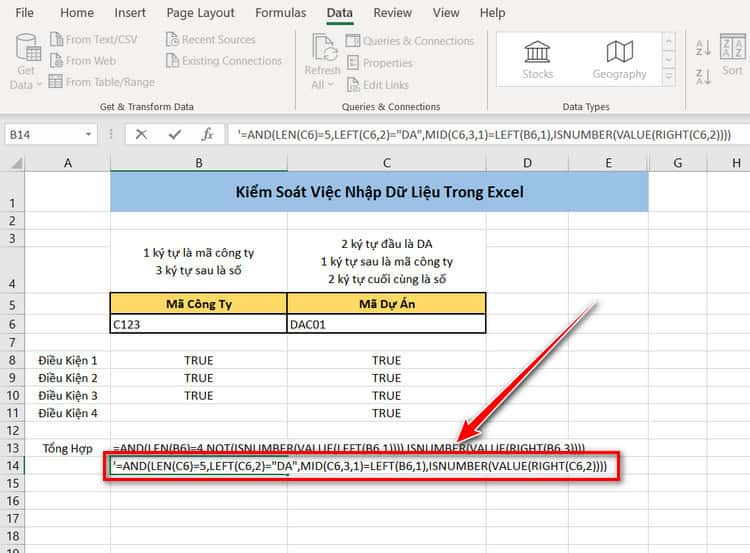
Task: Confirm formula entry with checkmark
Action: point(175,134)
